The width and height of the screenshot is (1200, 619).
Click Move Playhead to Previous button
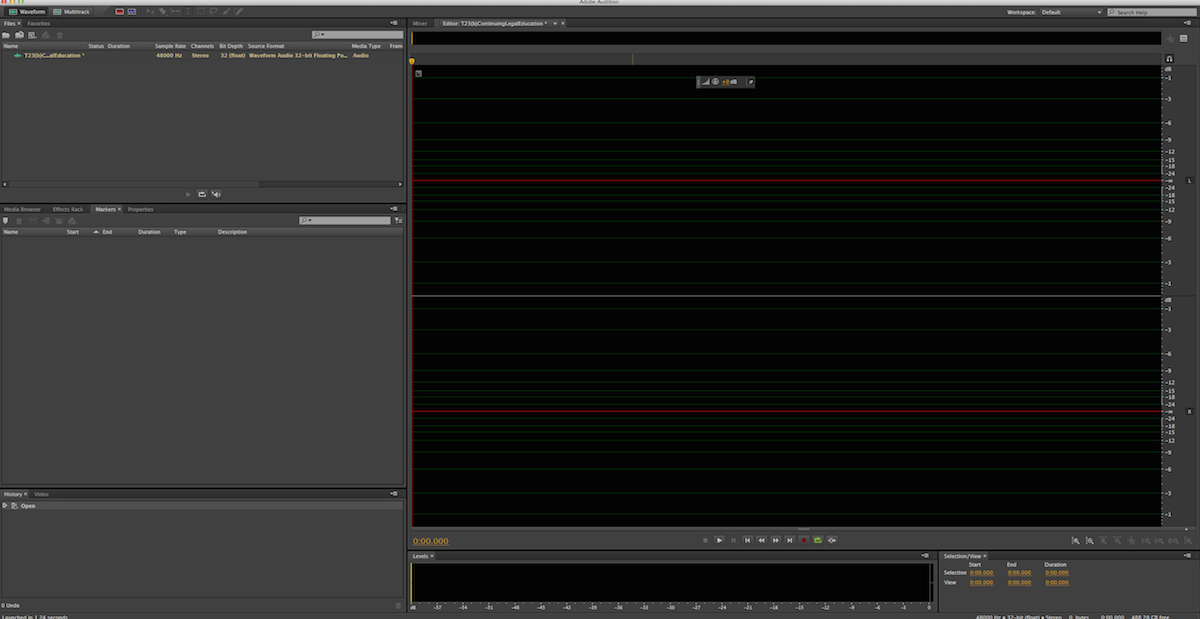tap(747, 540)
